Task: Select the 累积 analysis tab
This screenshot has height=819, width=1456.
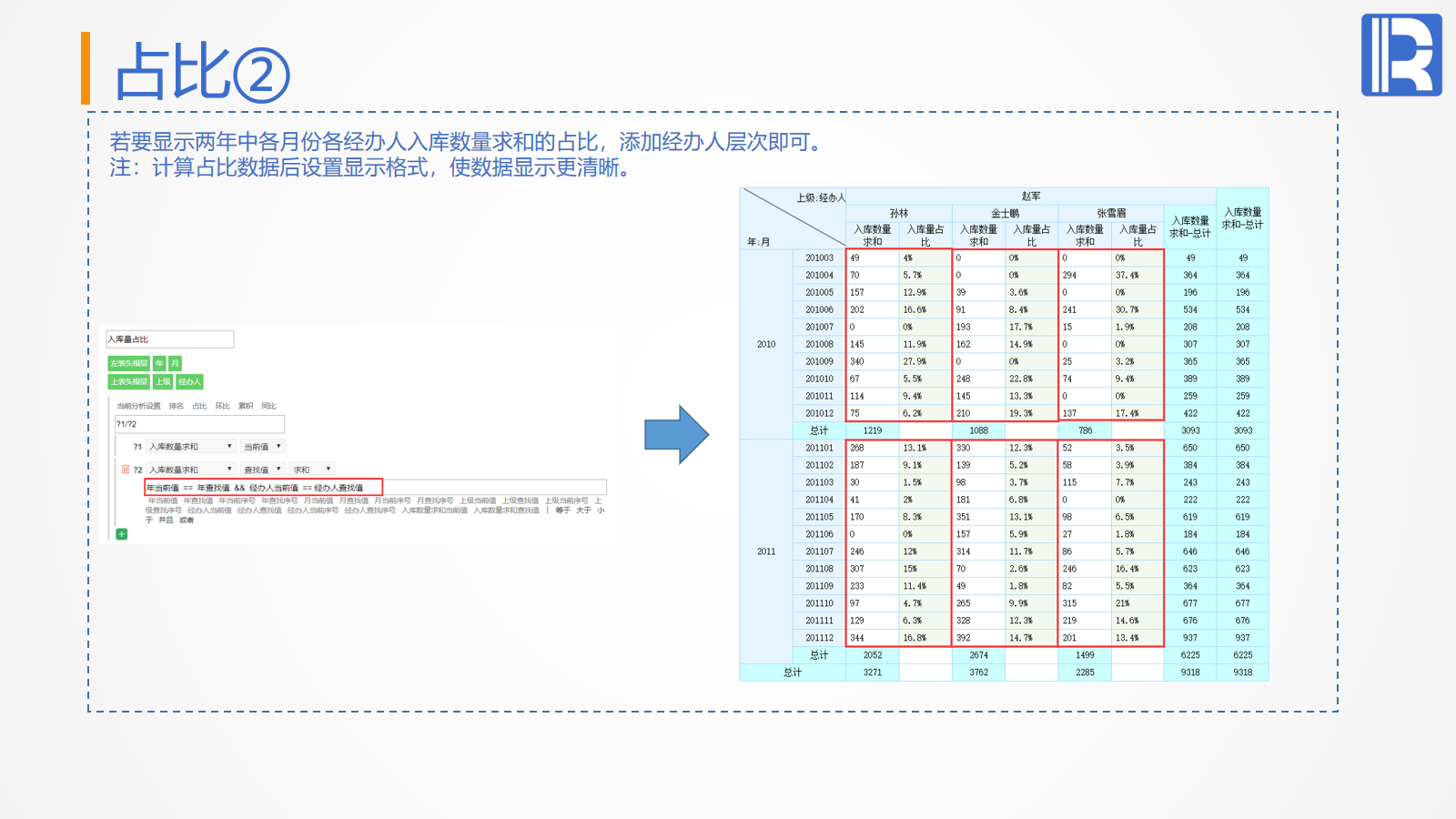Action: (246, 406)
